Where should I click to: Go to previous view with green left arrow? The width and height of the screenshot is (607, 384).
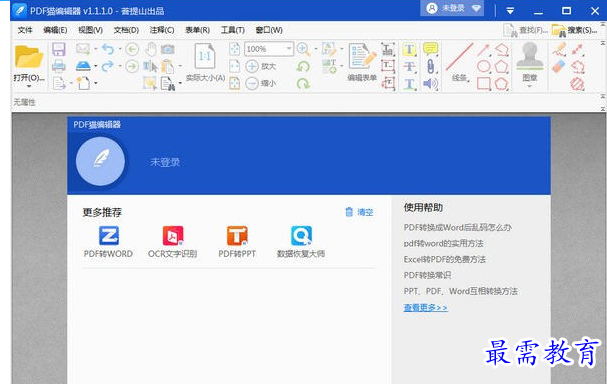[x=132, y=49]
